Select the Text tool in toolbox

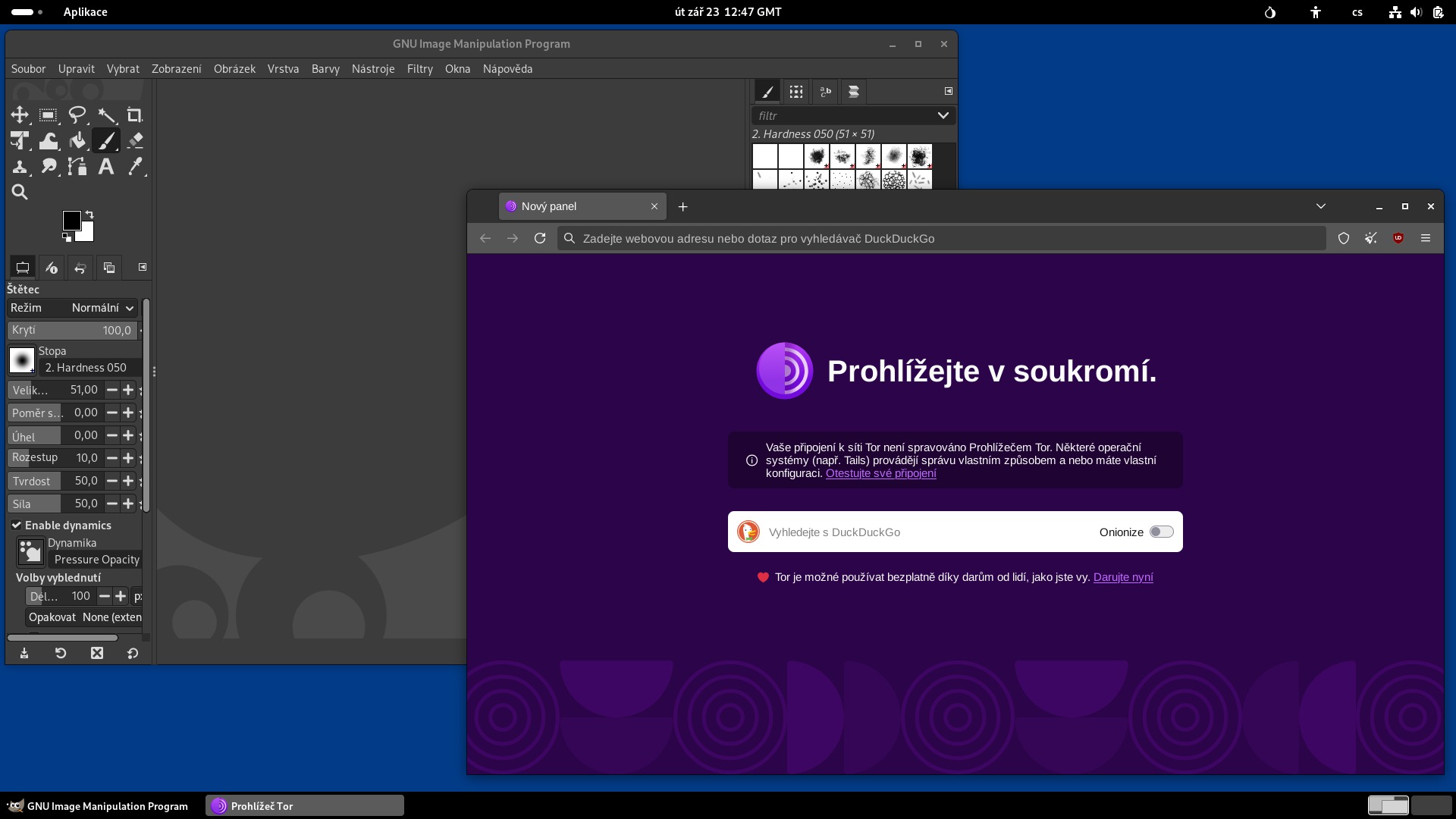pos(106,167)
